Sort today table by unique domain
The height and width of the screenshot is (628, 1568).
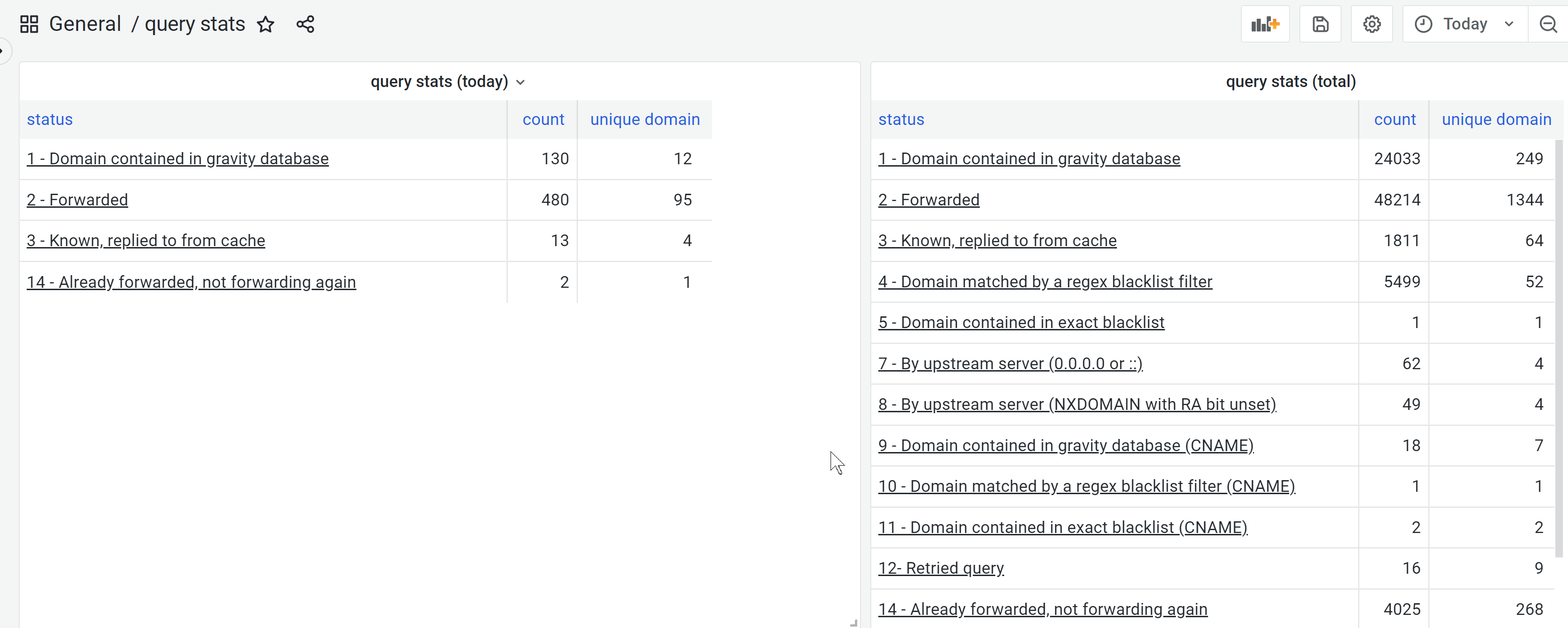point(645,120)
